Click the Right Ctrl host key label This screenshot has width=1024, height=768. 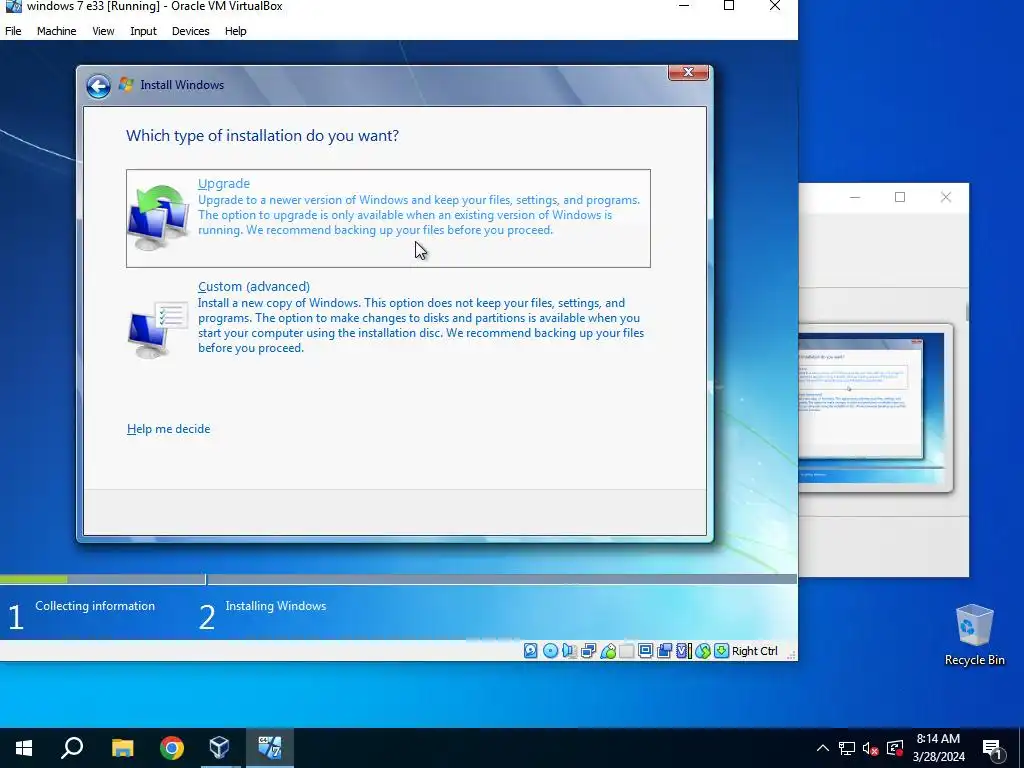tap(755, 651)
